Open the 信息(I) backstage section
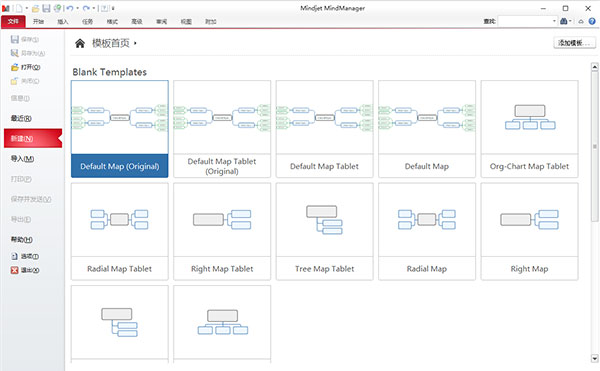 pyautogui.click(x=20, y=98)
